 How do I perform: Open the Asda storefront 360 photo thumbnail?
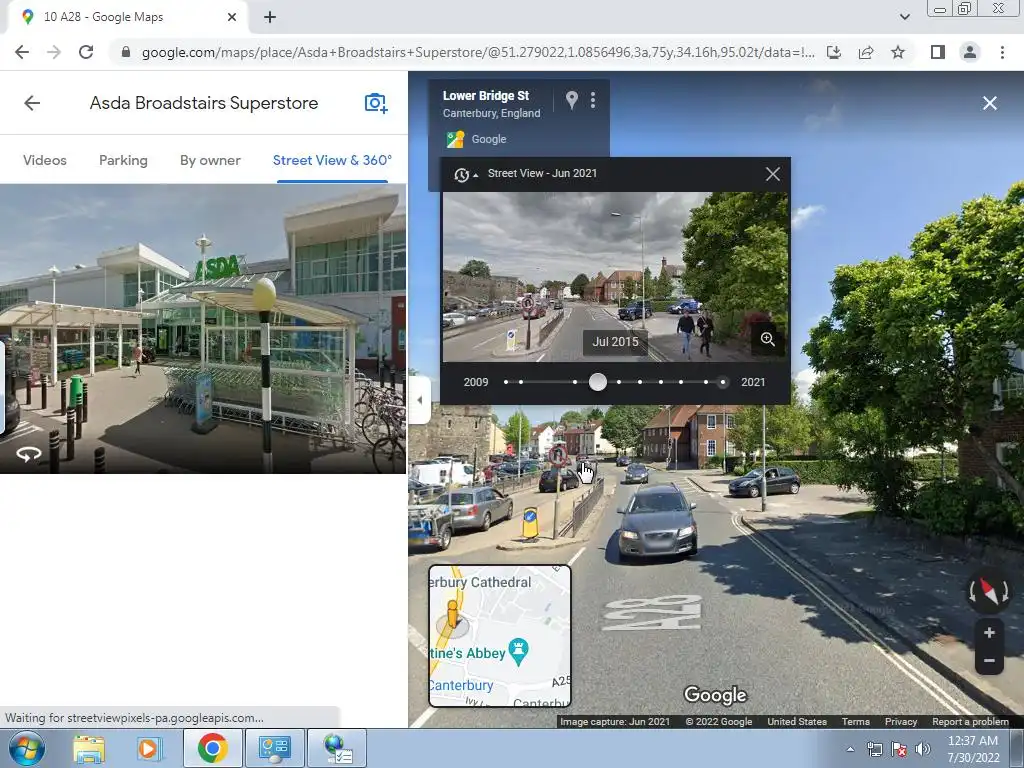pyautogui.click(x=202, y=328)
